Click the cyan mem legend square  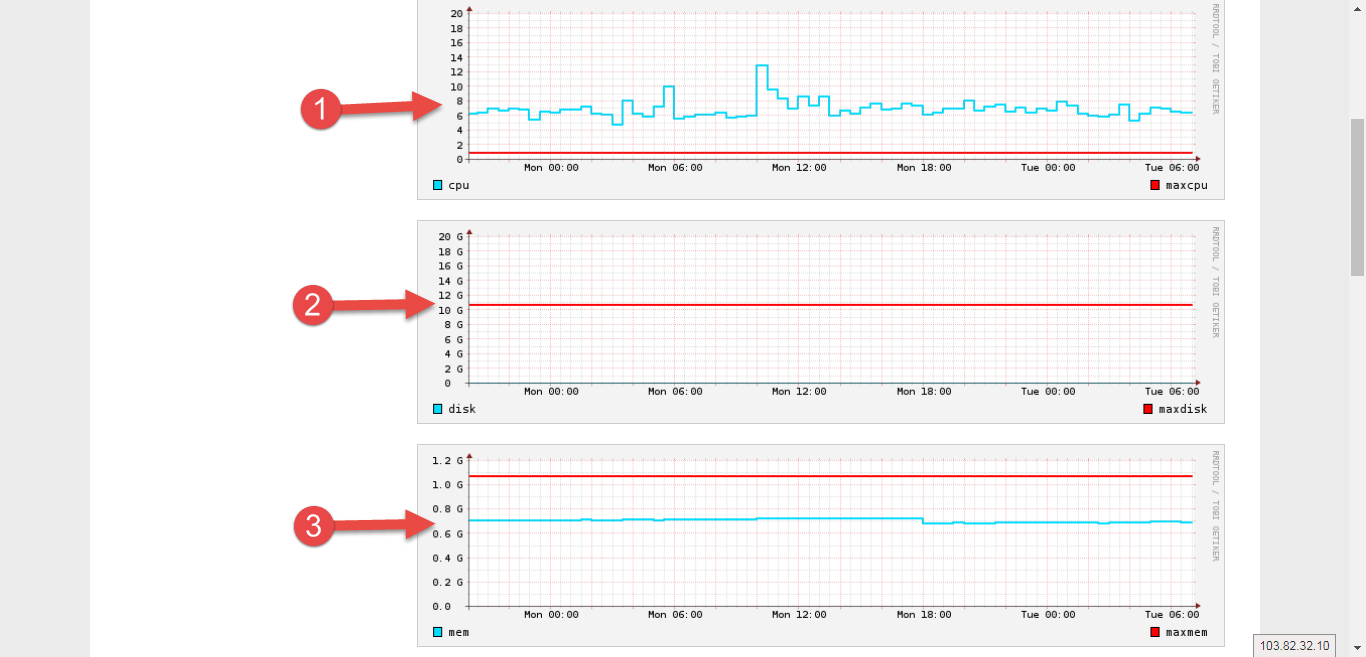438,632
